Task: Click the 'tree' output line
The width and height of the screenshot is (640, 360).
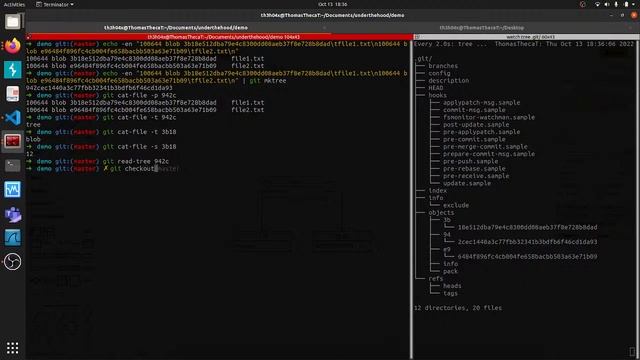Action: pos(33,124)
